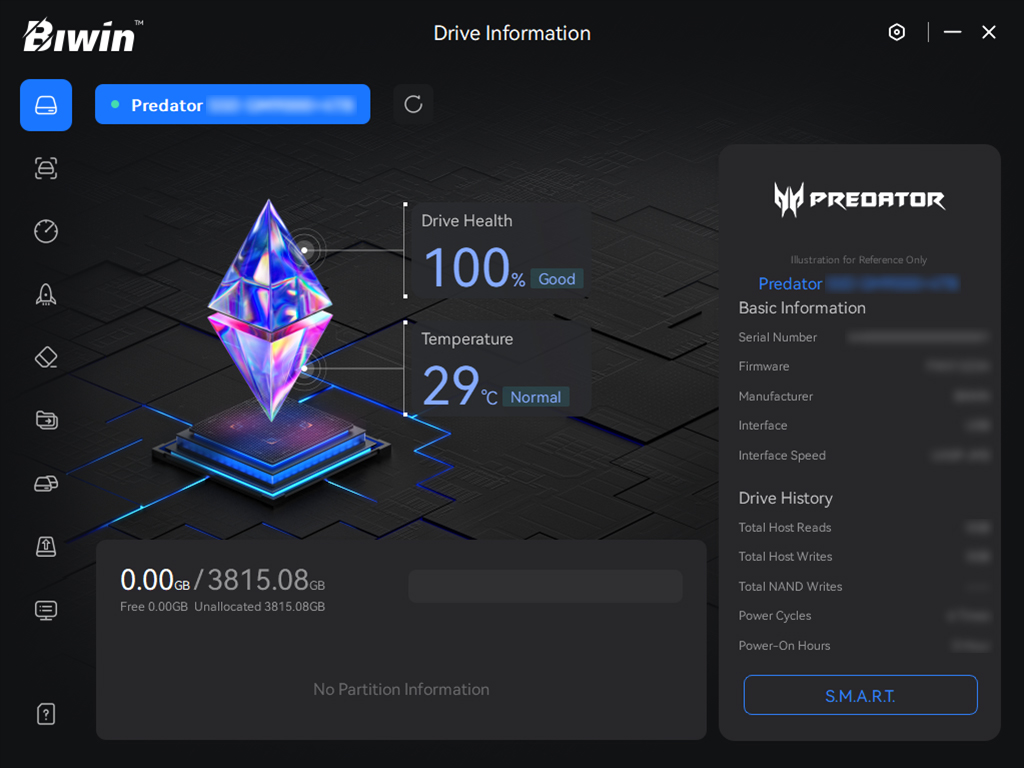Open the system information monitor icon
The width and height of the screenshot is (1024, 768).
click(46, 609)
